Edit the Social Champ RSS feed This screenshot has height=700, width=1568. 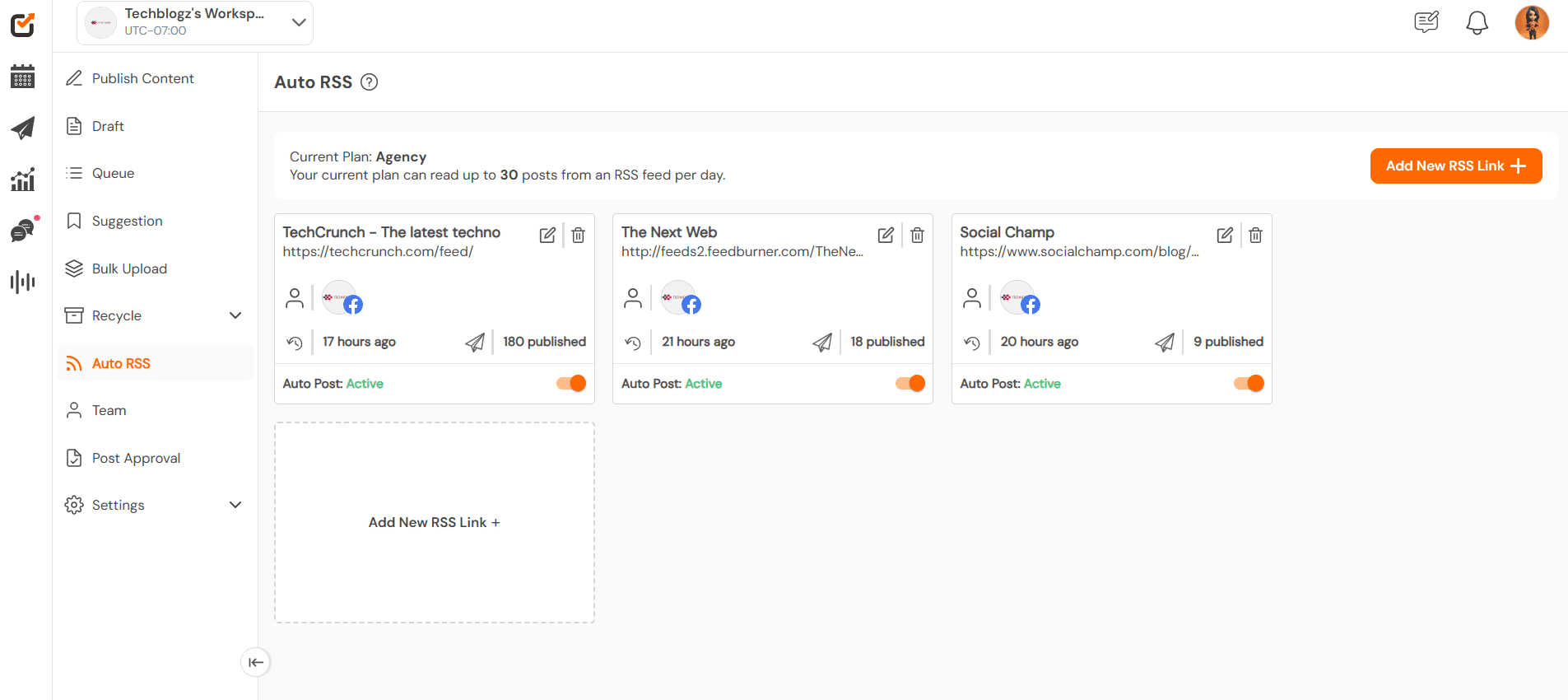click(x=1225, y=235)
